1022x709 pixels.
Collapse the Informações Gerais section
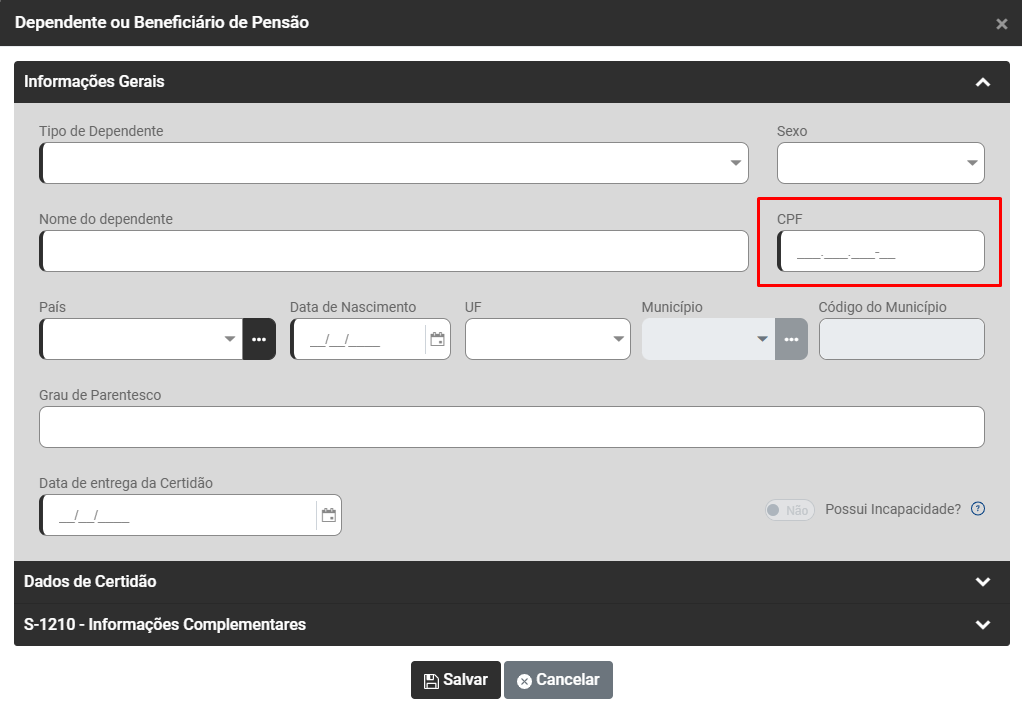982,82
